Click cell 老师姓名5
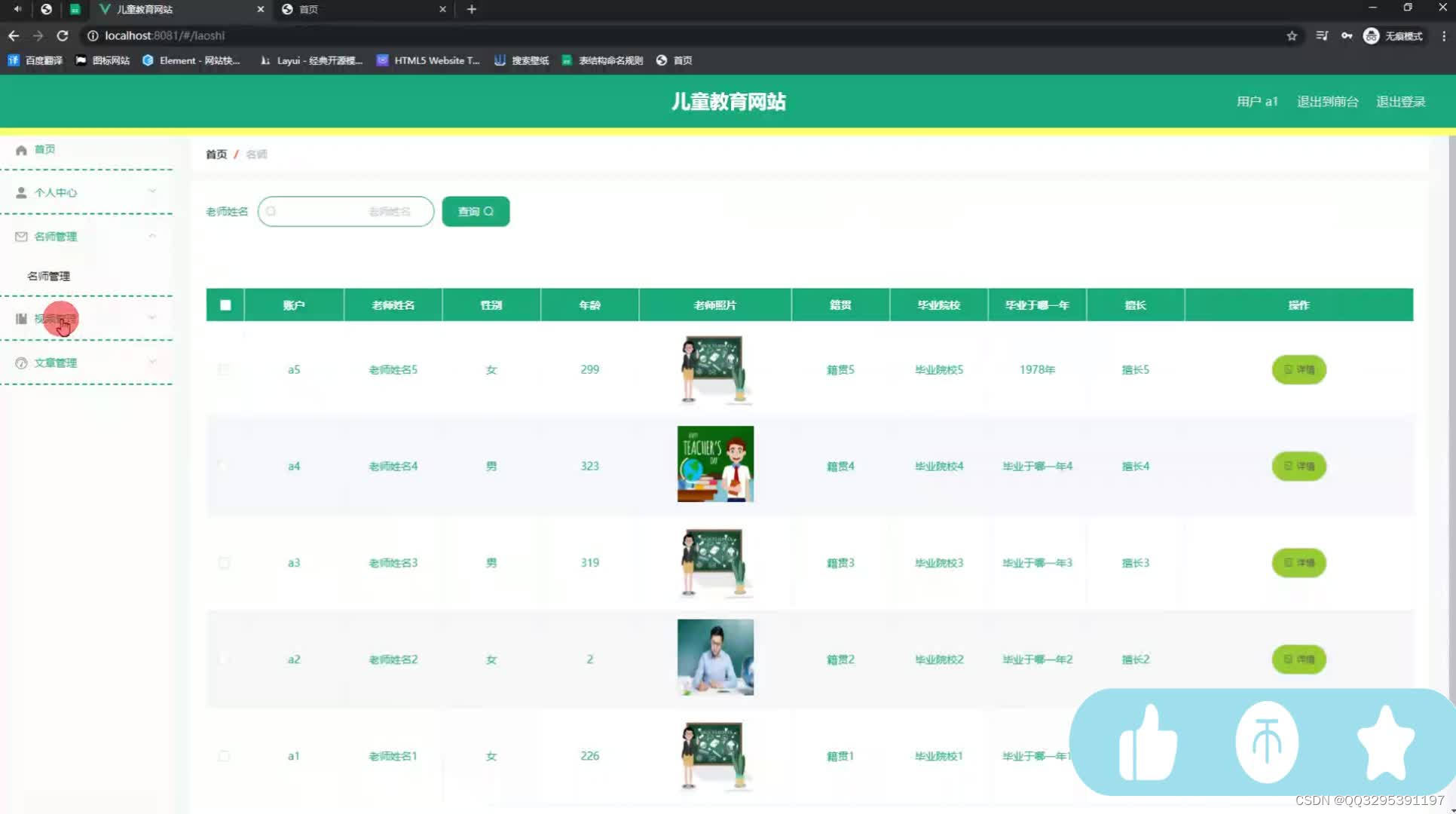Viewport: 1456px width, 814px height. point(393,369)
